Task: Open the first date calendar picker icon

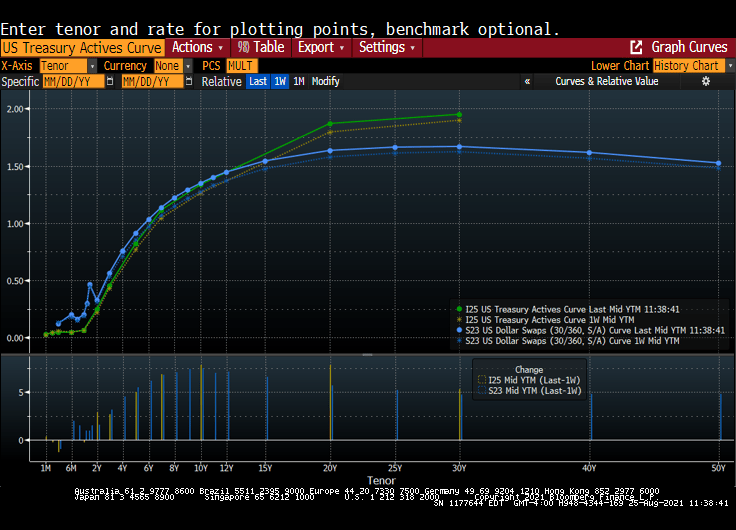Action: 109,82
